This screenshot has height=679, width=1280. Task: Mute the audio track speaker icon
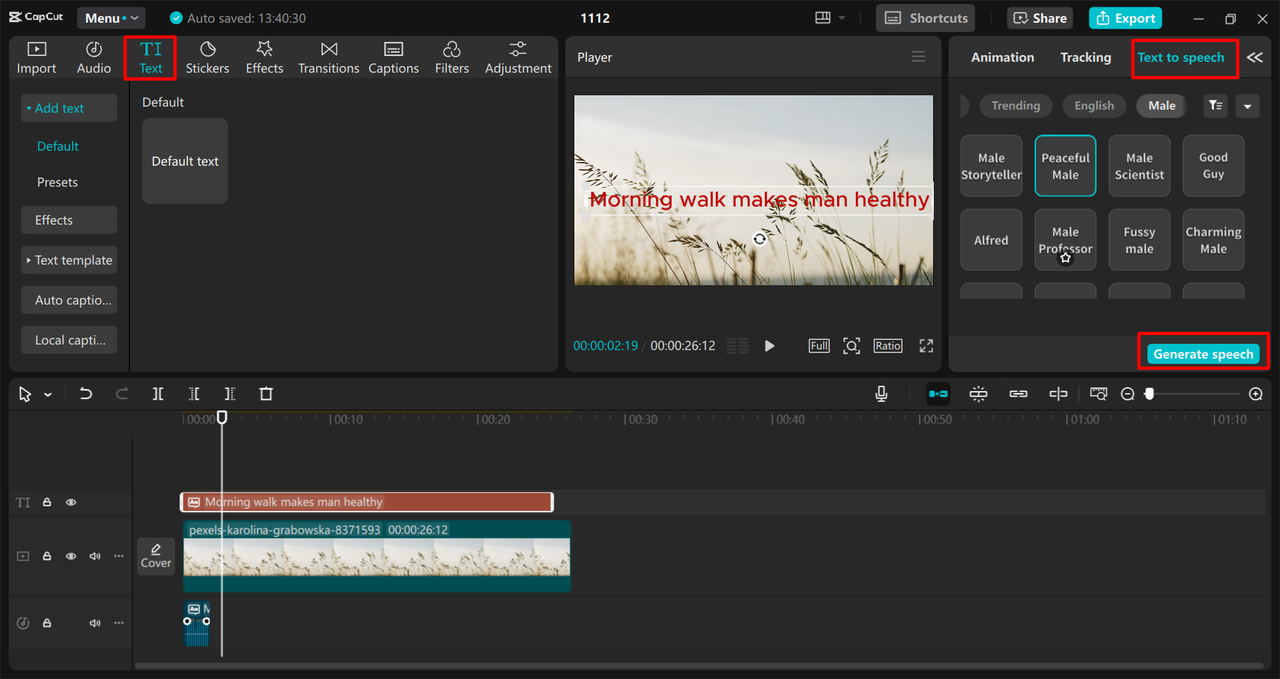(95, 623)
